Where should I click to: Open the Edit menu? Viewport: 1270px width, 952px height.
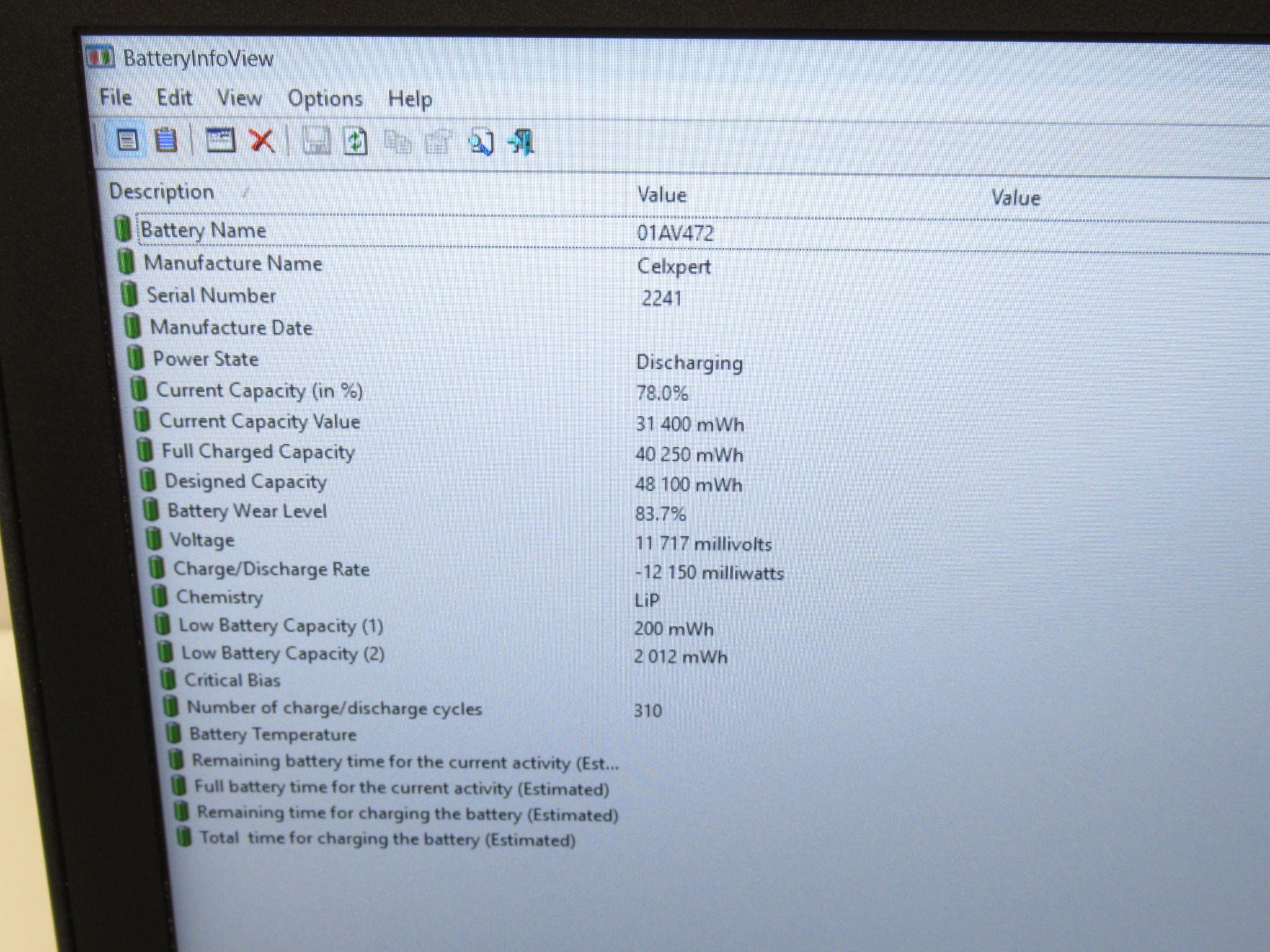coord(174,98)
